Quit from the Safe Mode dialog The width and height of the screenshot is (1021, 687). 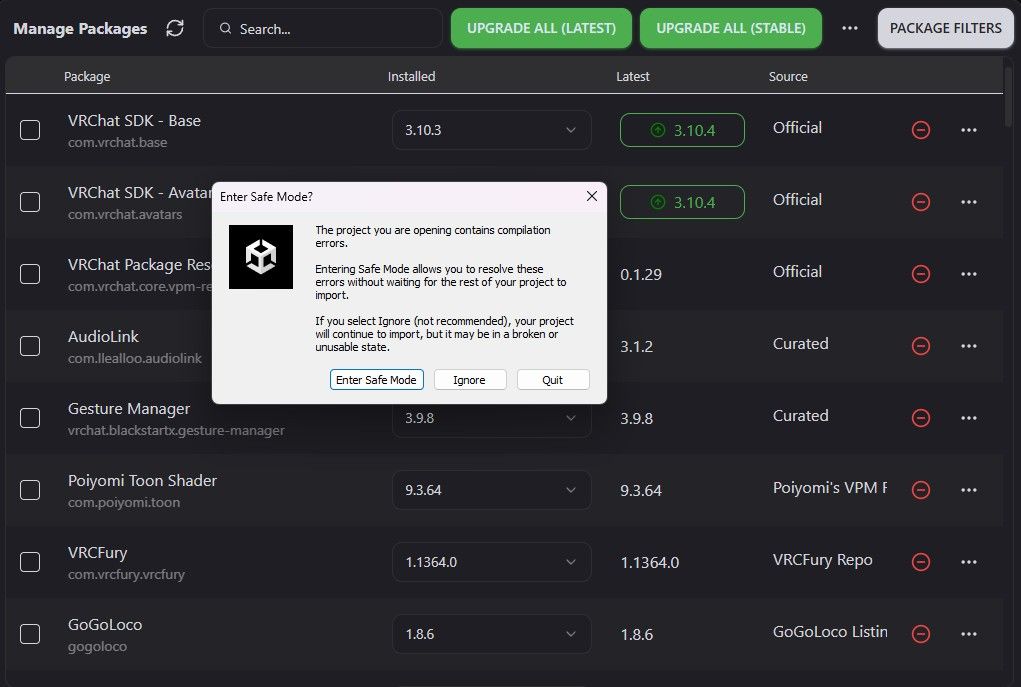point(553,380)
